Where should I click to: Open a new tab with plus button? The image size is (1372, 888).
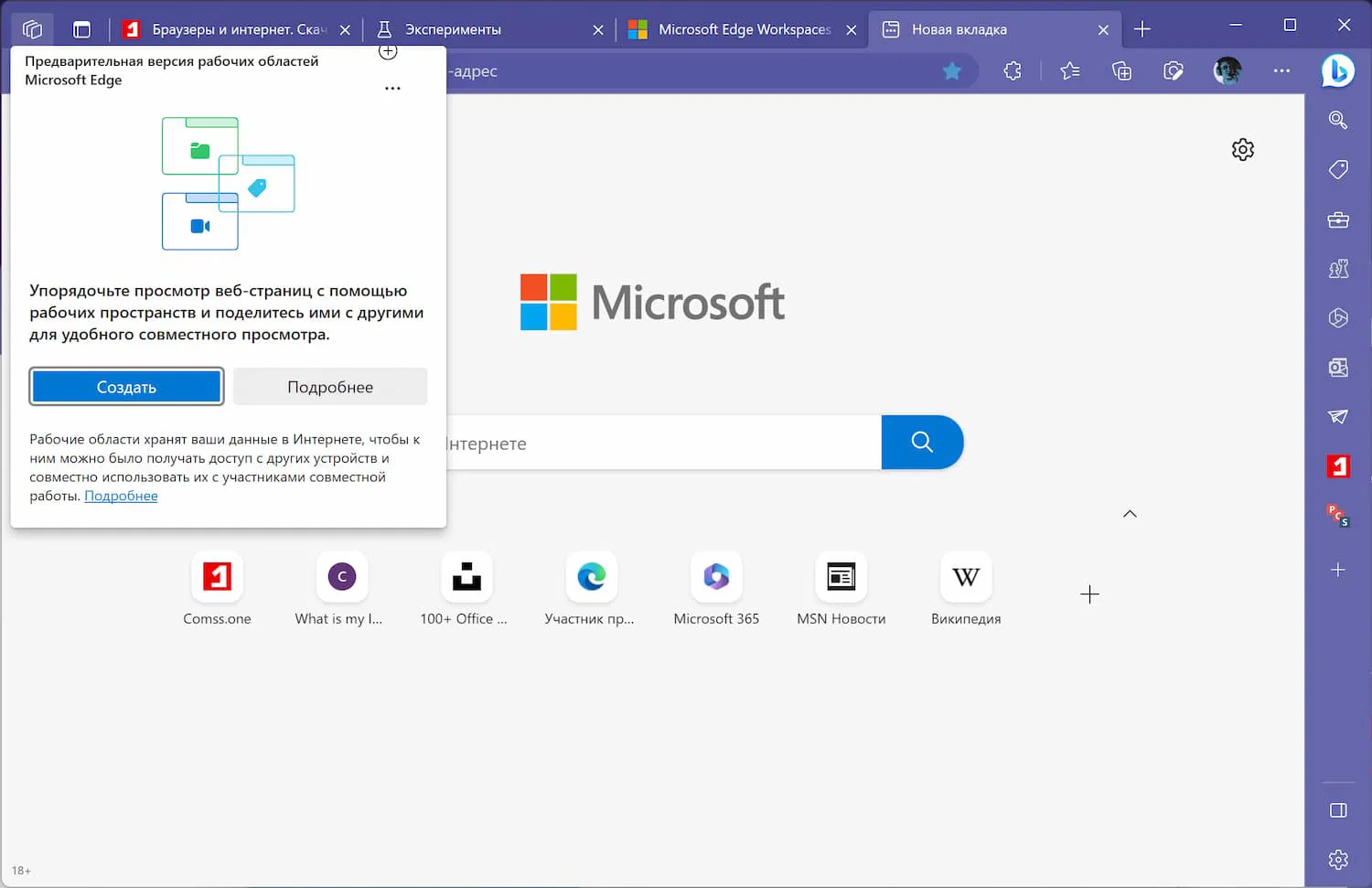[1142, 29]
